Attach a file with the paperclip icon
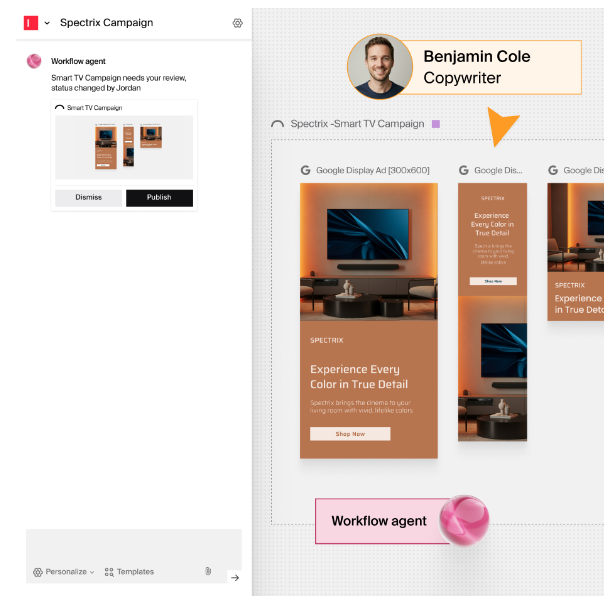605x606 pixels. pos(208,571)
